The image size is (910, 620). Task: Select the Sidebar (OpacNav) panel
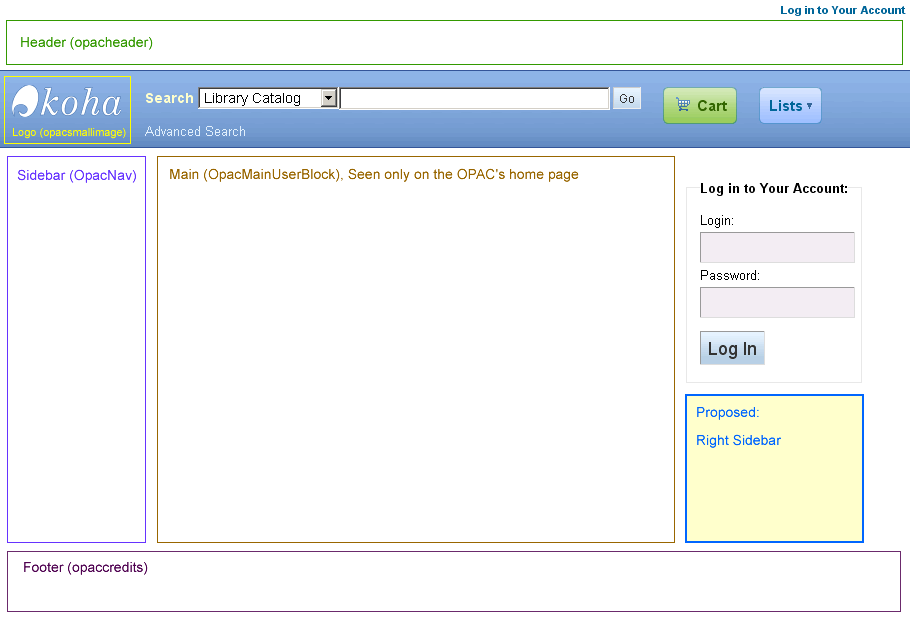pos(76,349)
